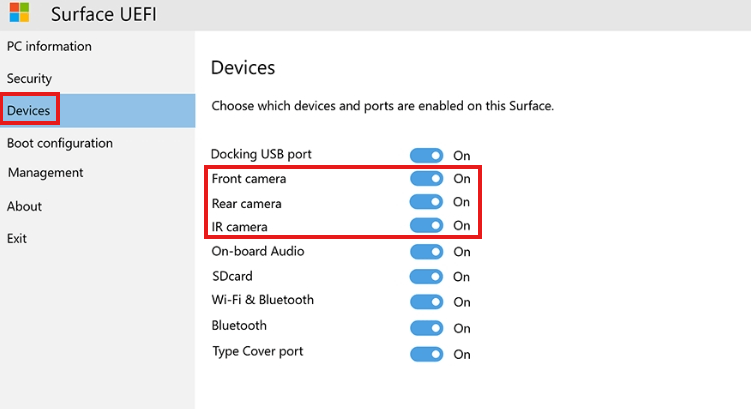Click the Front camera label
Viewport: 751px width, 409px height.
(249, 179)
